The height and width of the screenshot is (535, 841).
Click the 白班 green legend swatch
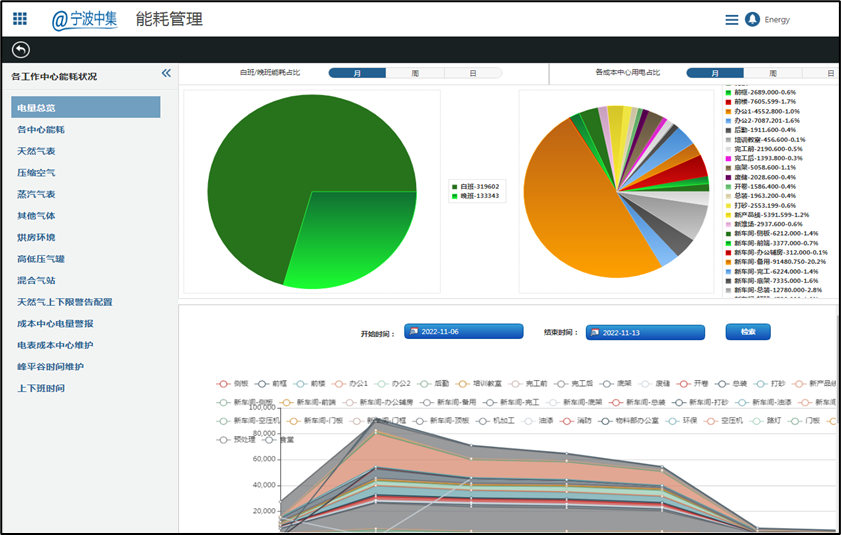(454, 187)
